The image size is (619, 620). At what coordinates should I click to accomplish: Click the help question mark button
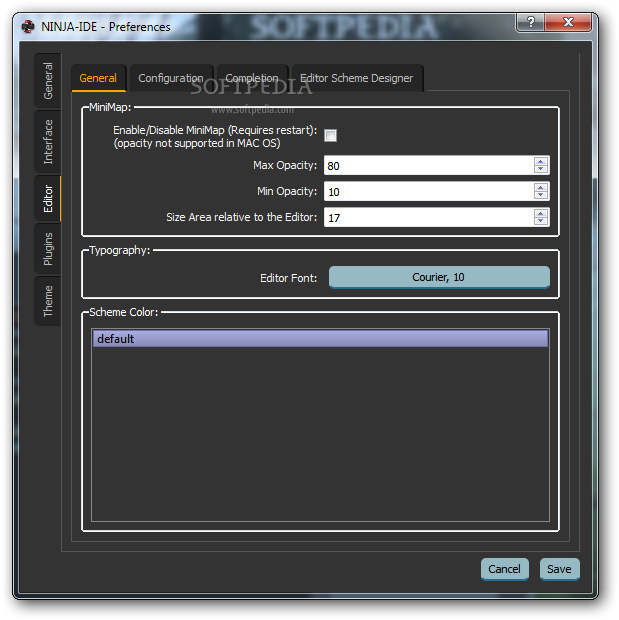(x=530, y=22)
